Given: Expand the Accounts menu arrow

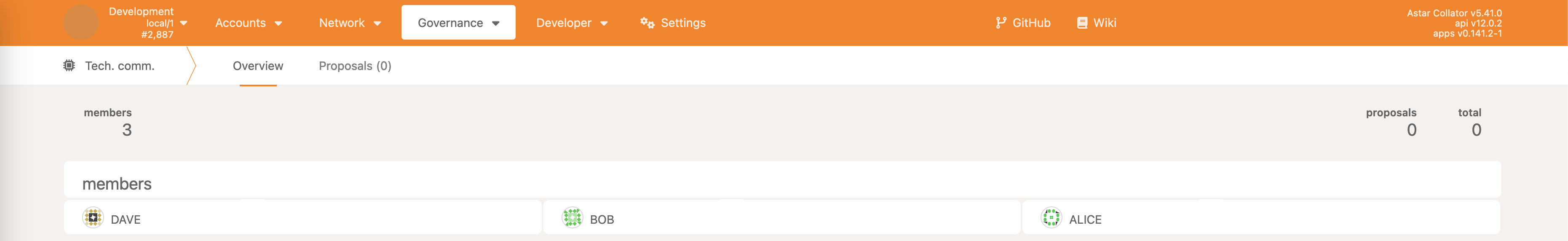Looking at the screenshot, I should pos(279,24).
